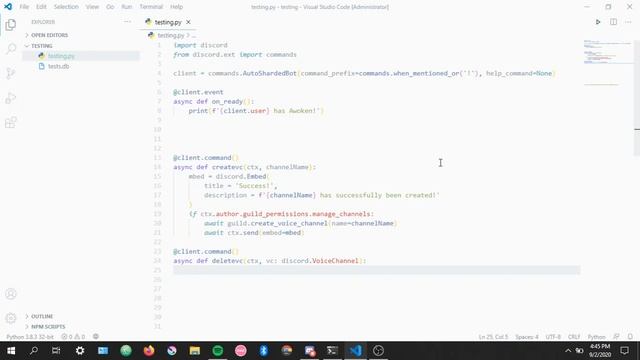Click the Ln 25, Col 5 indicator
This screenshot has width=640, height=360.
(493, 337)
